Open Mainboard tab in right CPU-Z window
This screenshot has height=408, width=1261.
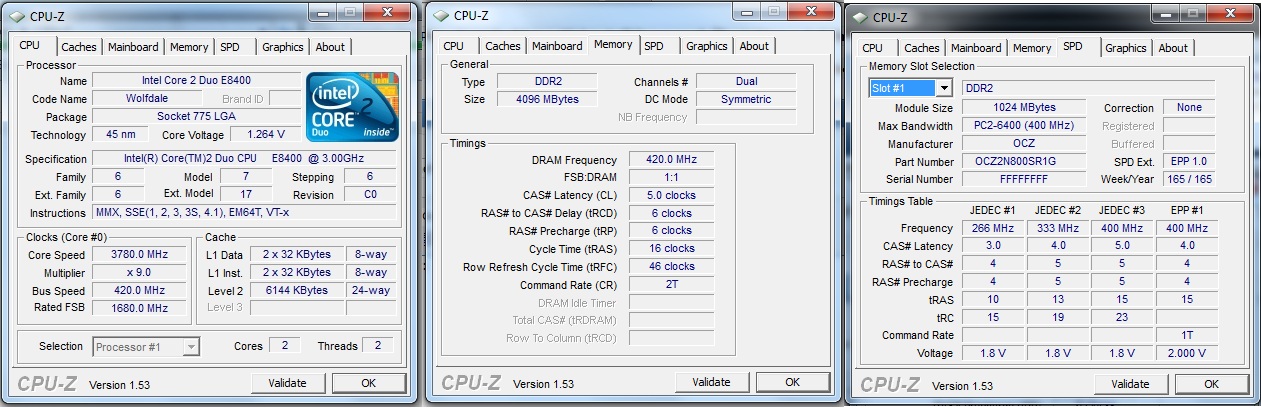976,48
